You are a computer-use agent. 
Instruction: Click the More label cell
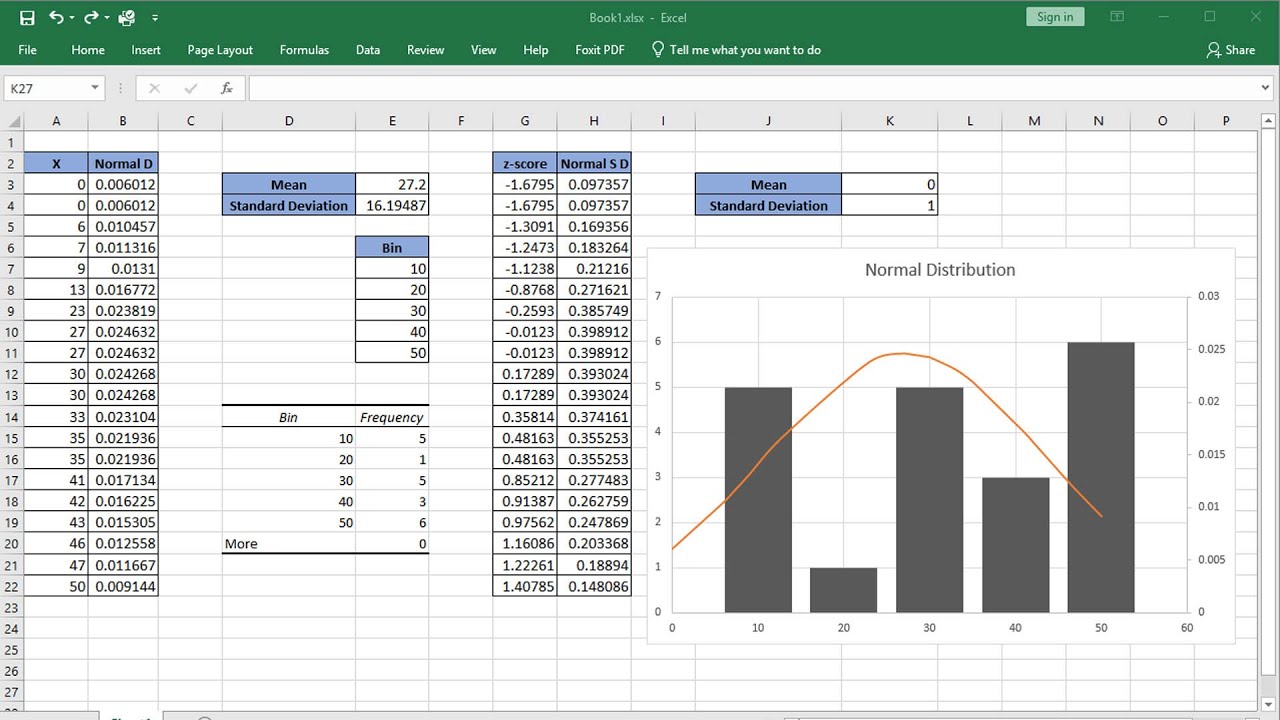tap(289, 544)
